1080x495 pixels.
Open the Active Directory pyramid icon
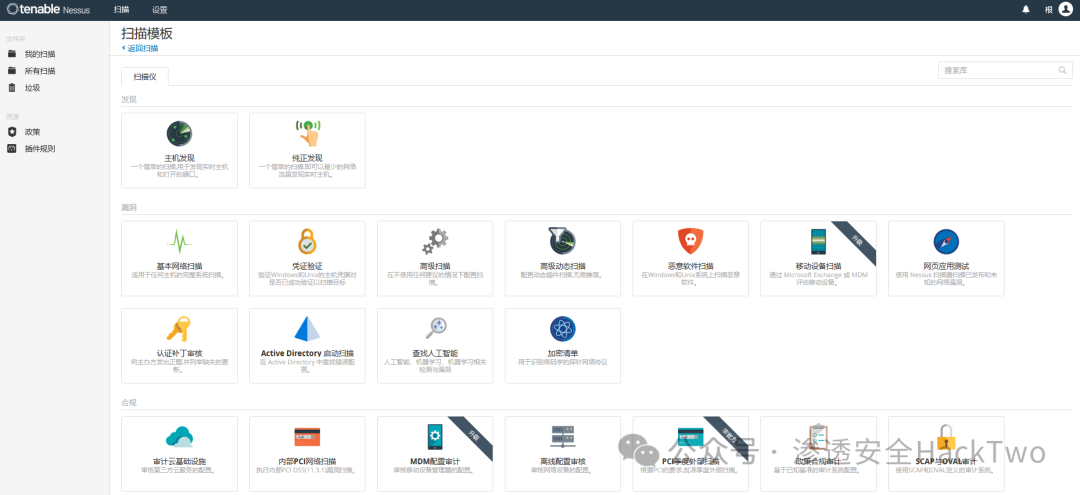(x=307, y=329)
